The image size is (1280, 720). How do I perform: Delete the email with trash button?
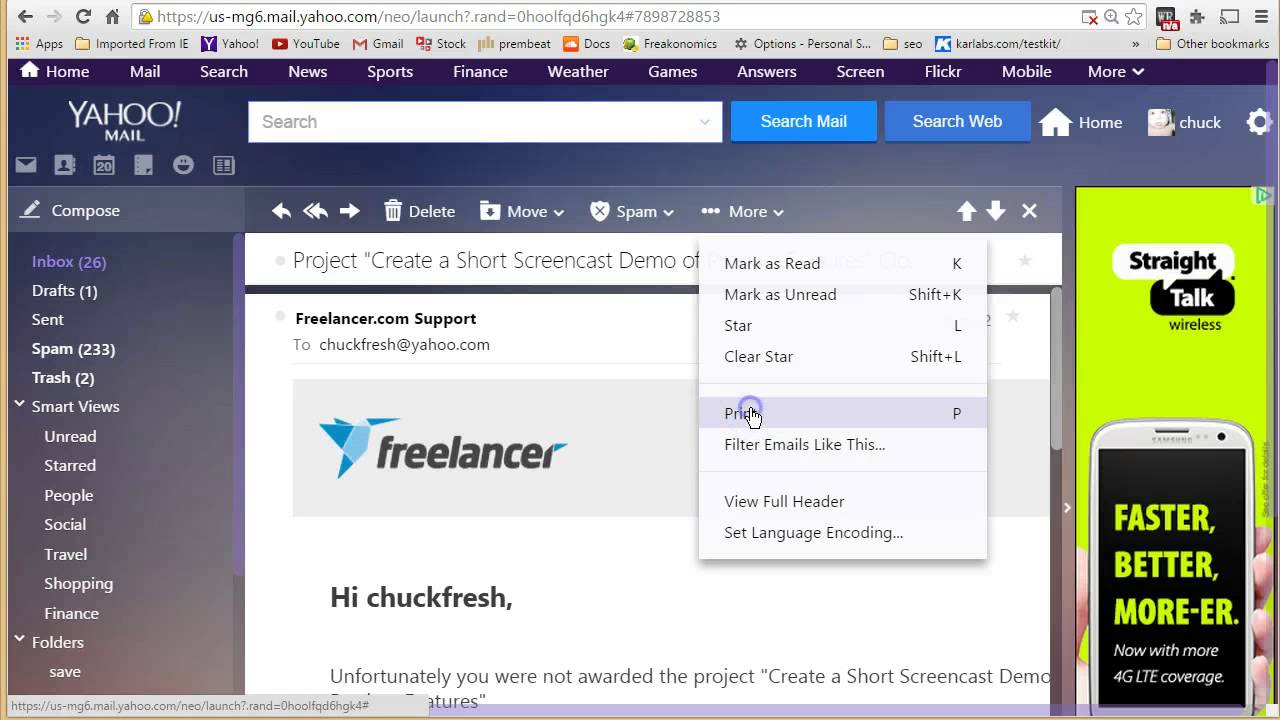pos(419,211)
